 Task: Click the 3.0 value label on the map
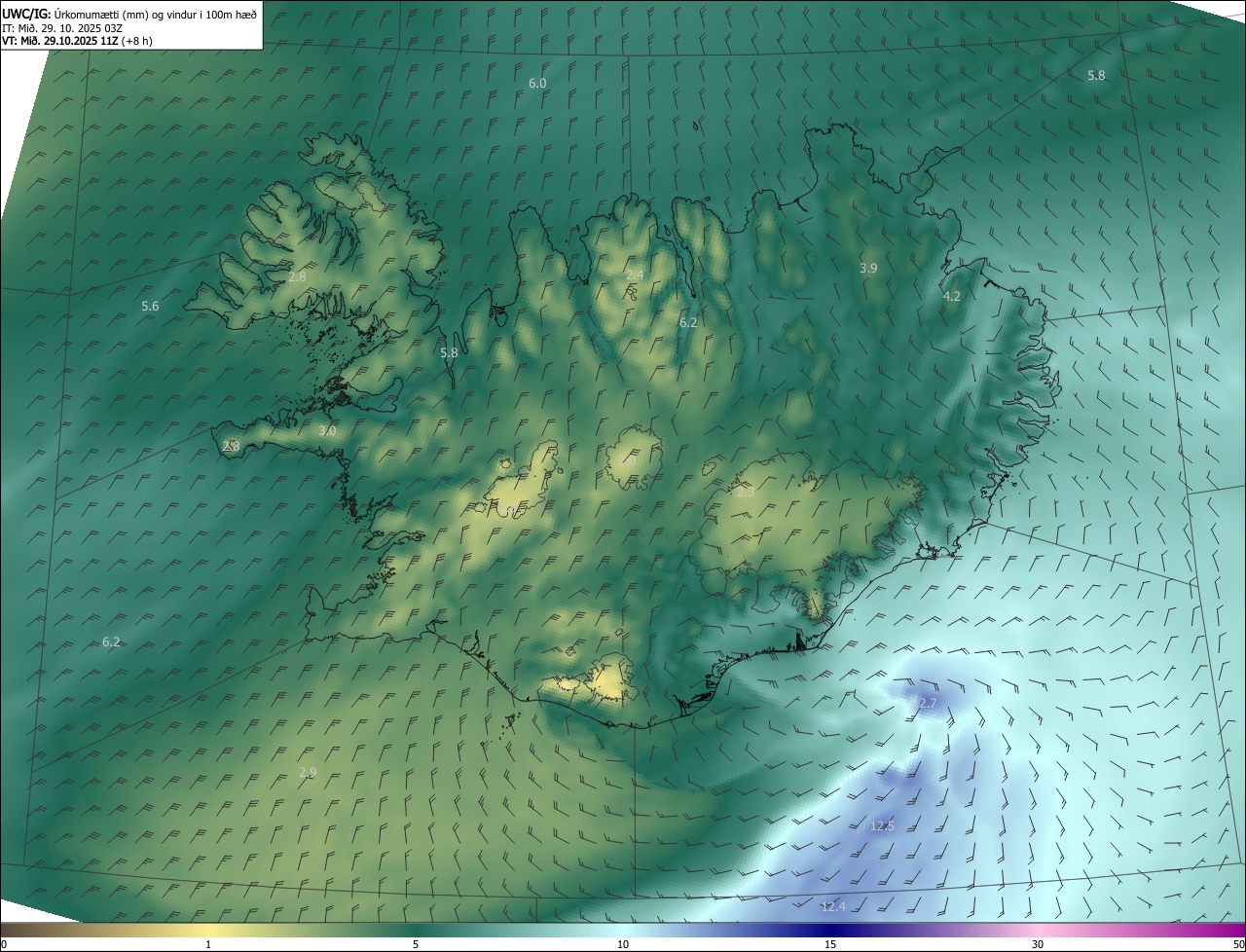[x=327, y=431]
